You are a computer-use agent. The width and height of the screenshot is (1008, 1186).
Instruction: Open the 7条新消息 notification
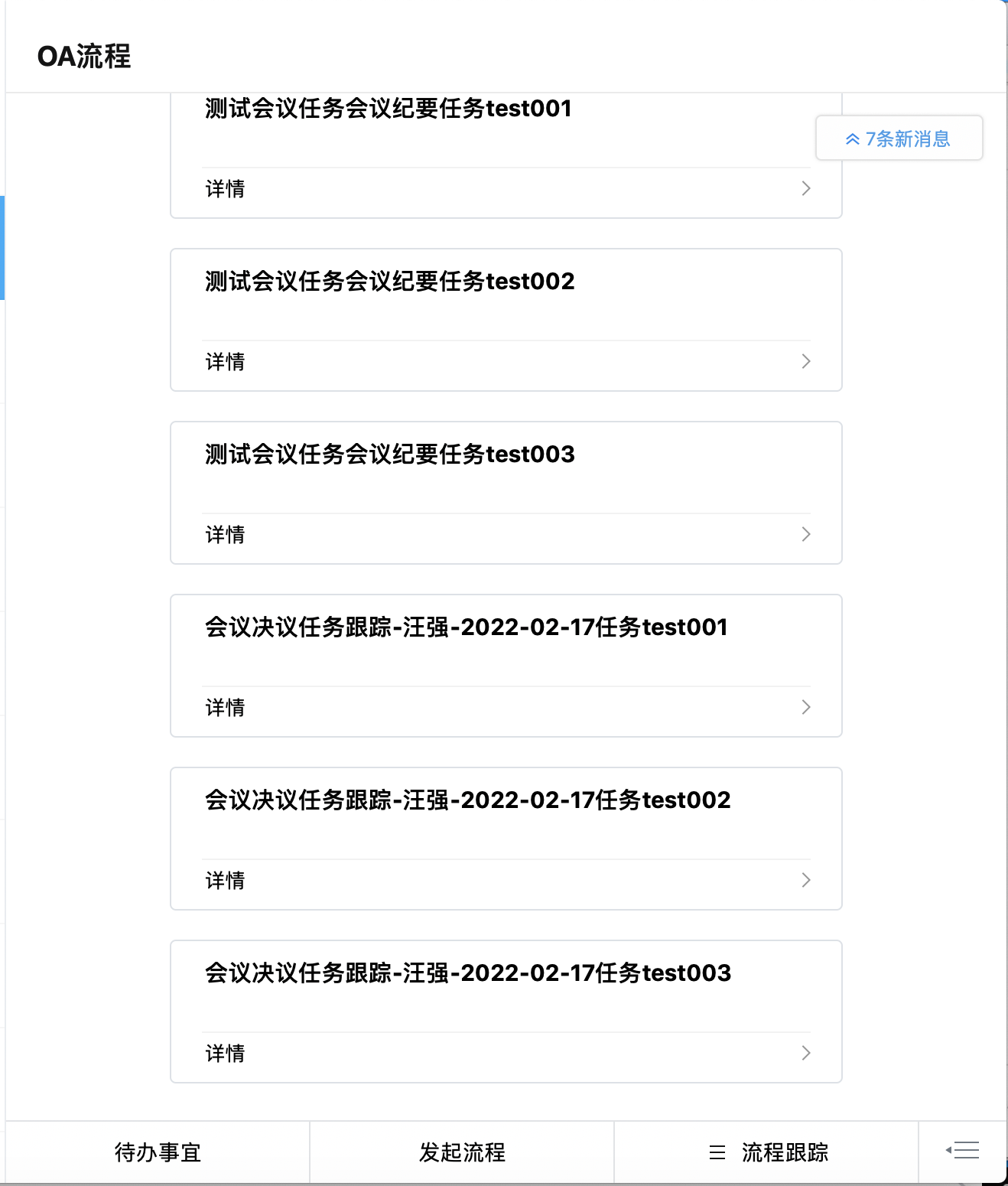click(907, 138)
